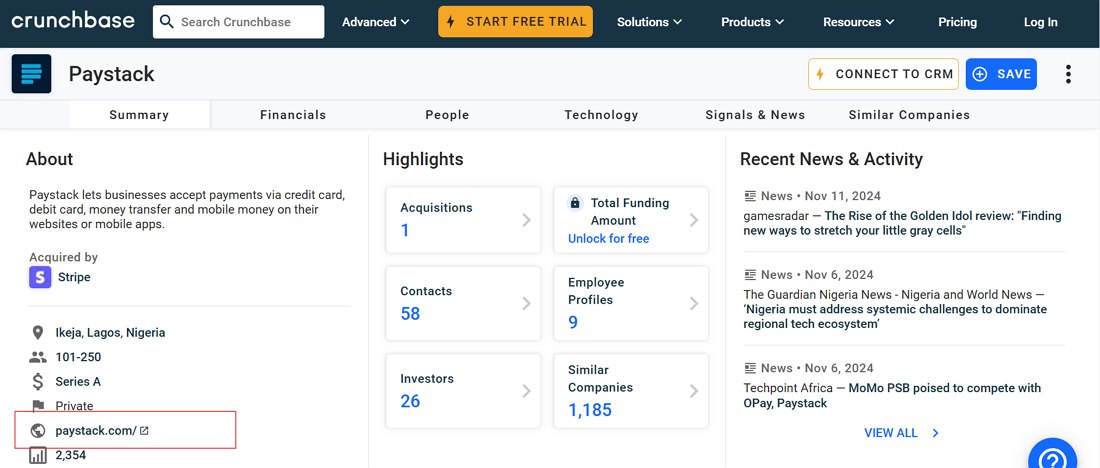Open the MoMo PSB news headline
This screenshot has width=1100, height=468.
pos(892,396)
